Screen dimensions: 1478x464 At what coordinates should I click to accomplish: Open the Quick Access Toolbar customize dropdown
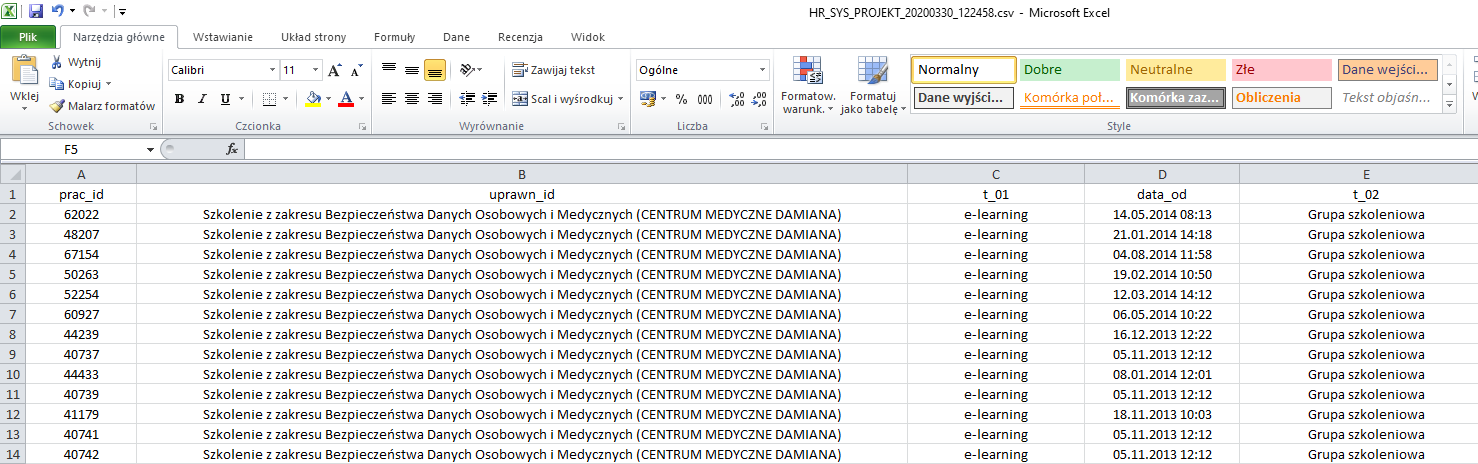(122, 13)
